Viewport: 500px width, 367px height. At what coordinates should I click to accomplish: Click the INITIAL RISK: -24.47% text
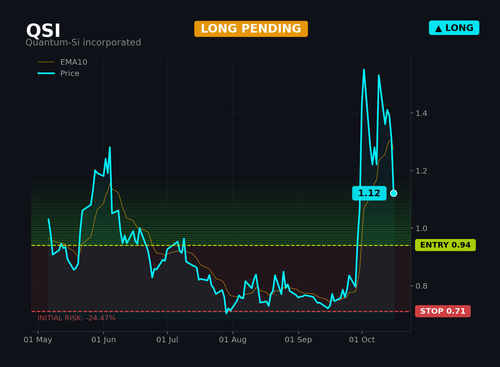(76, 318)
